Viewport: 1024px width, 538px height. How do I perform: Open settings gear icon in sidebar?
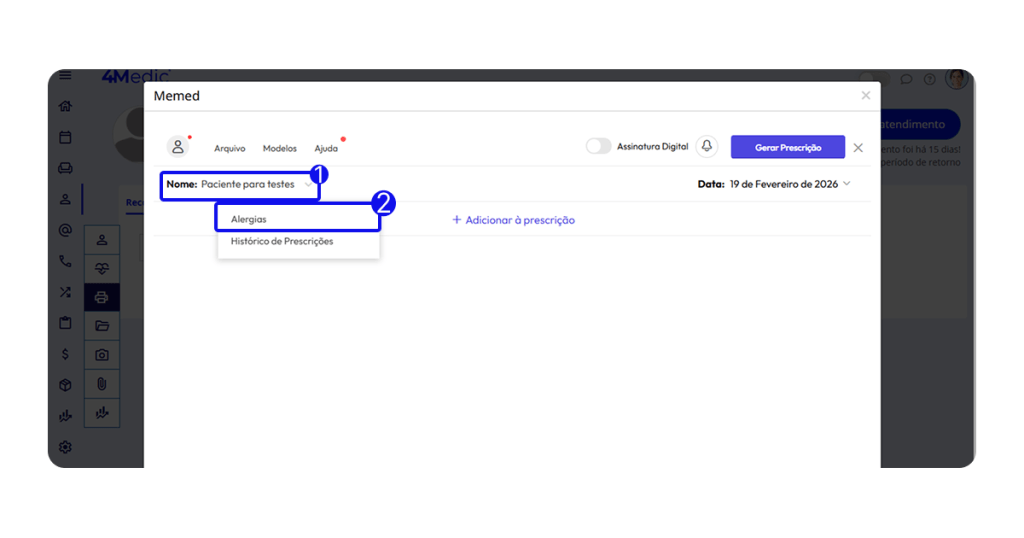pos(65,447)
